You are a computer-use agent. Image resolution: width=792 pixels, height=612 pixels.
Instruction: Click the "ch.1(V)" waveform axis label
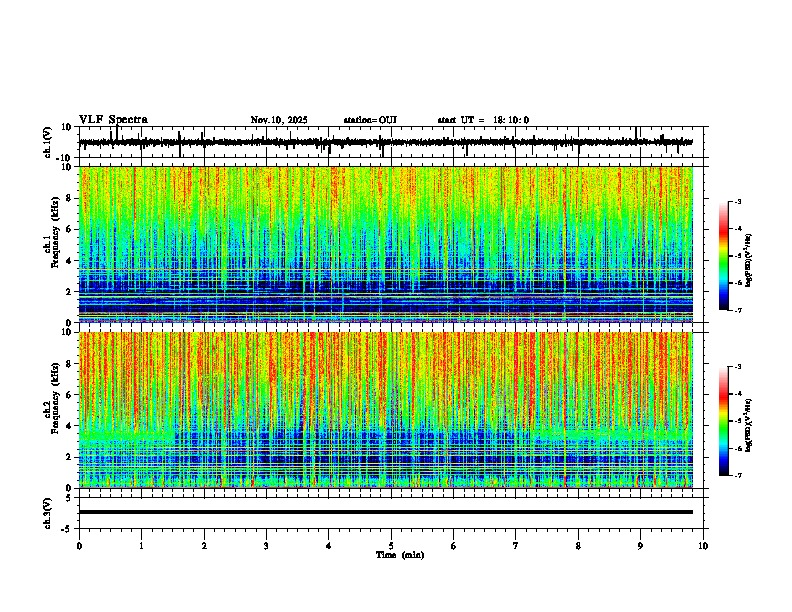(x=48, y=142)
